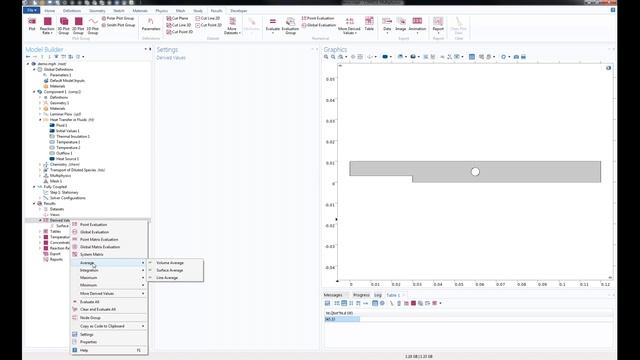The image size is (640, 360).
Task: Expand the Laminar Flow node
Action: (40, 114)
